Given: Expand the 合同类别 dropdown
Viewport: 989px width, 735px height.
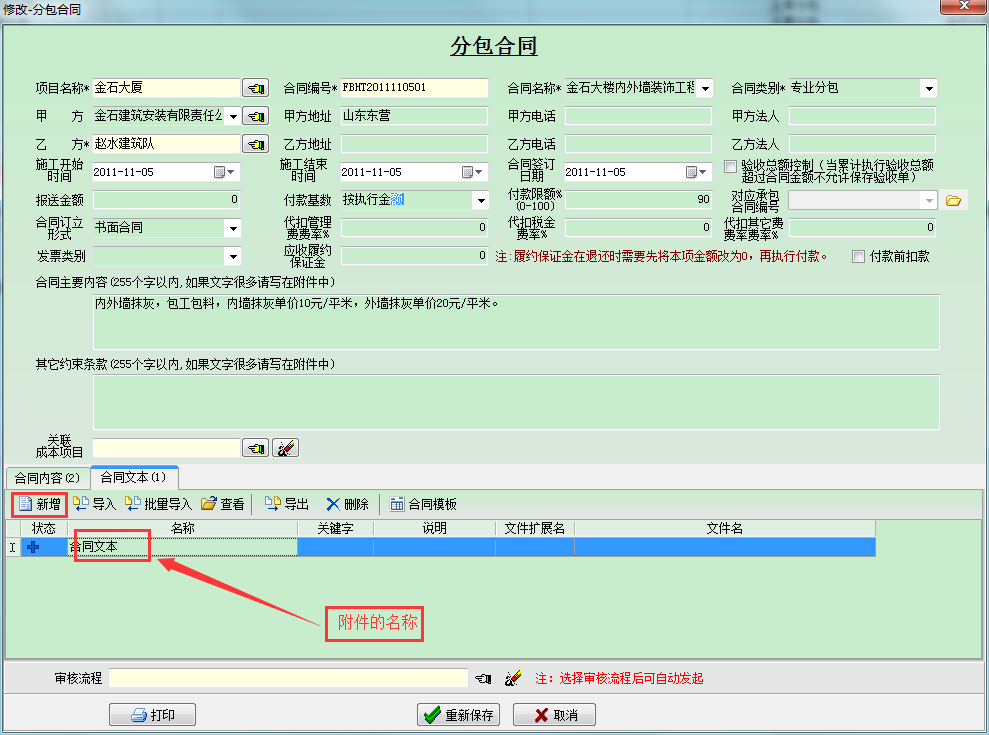Looking at the screenshot, I should pos(929,88).
